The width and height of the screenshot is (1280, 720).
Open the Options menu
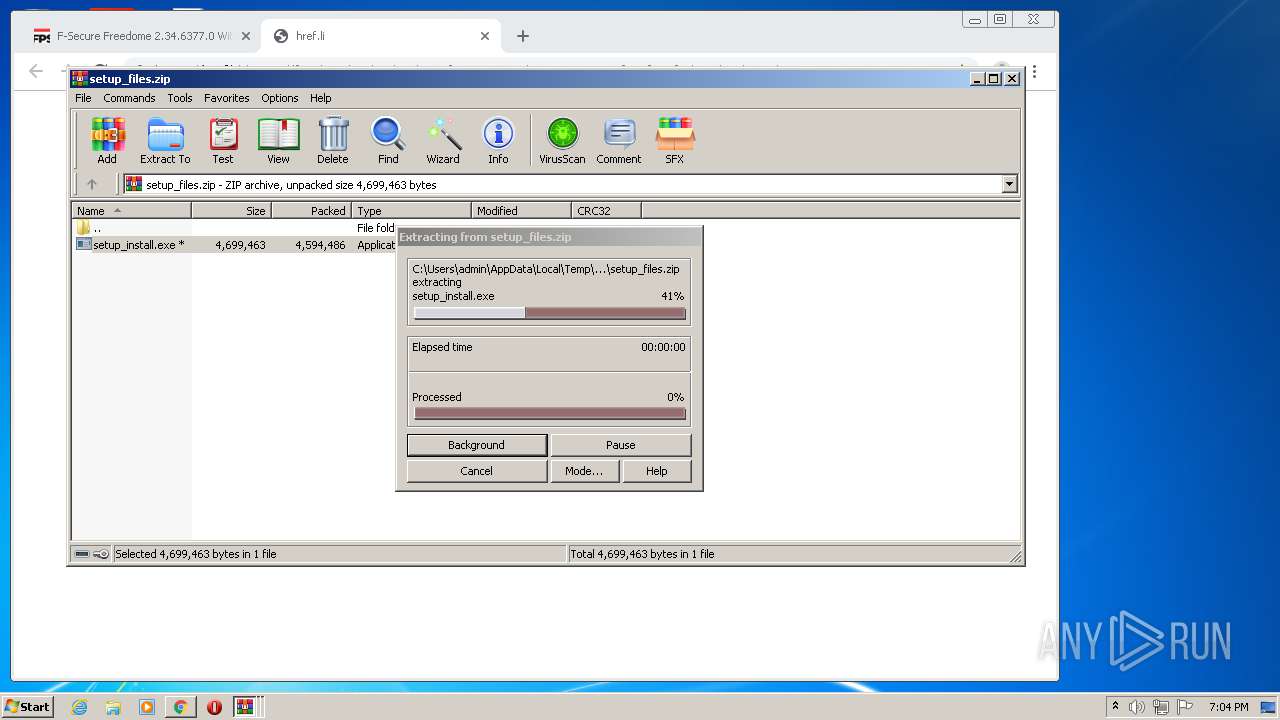click(x=280, y=98)
